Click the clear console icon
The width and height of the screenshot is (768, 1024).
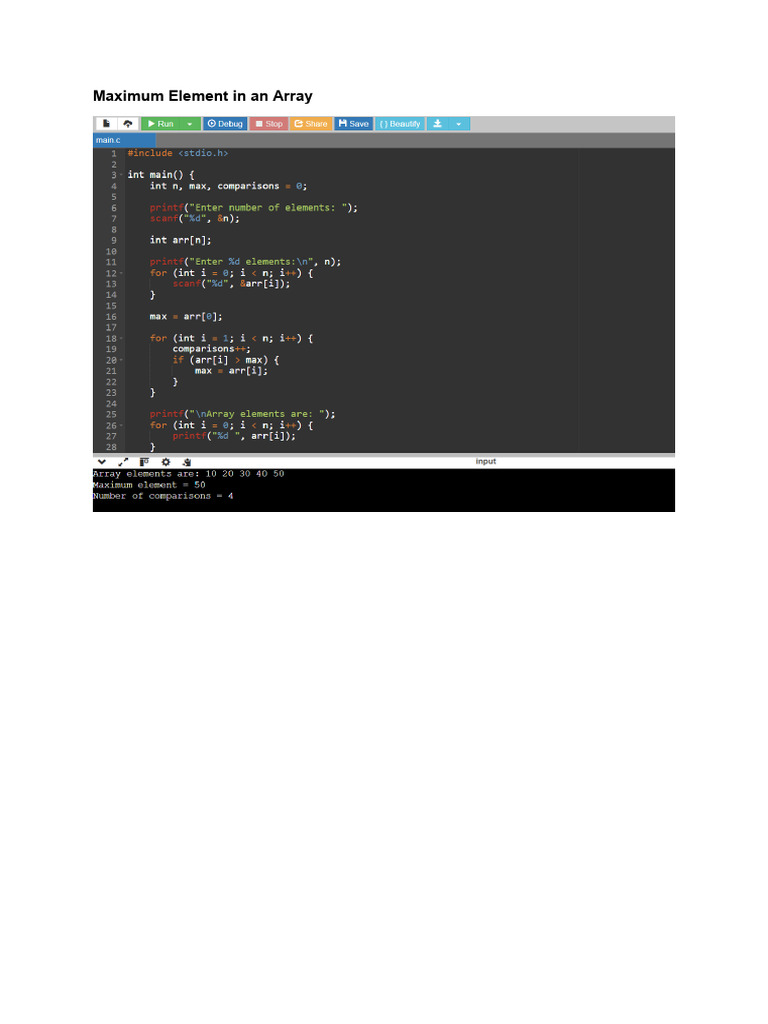tap(187, 462)
